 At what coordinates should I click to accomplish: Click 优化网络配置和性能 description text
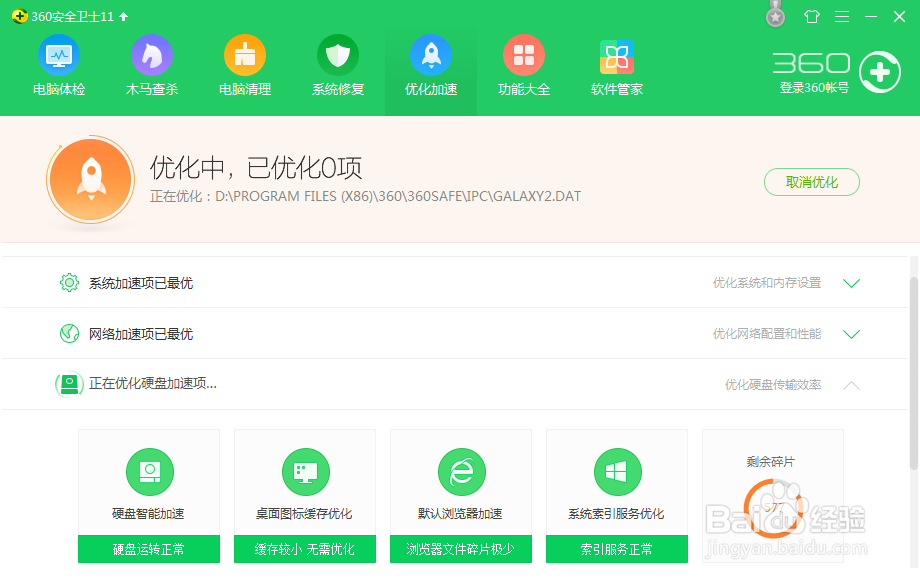pyautogui.click(x=767, y=334)
